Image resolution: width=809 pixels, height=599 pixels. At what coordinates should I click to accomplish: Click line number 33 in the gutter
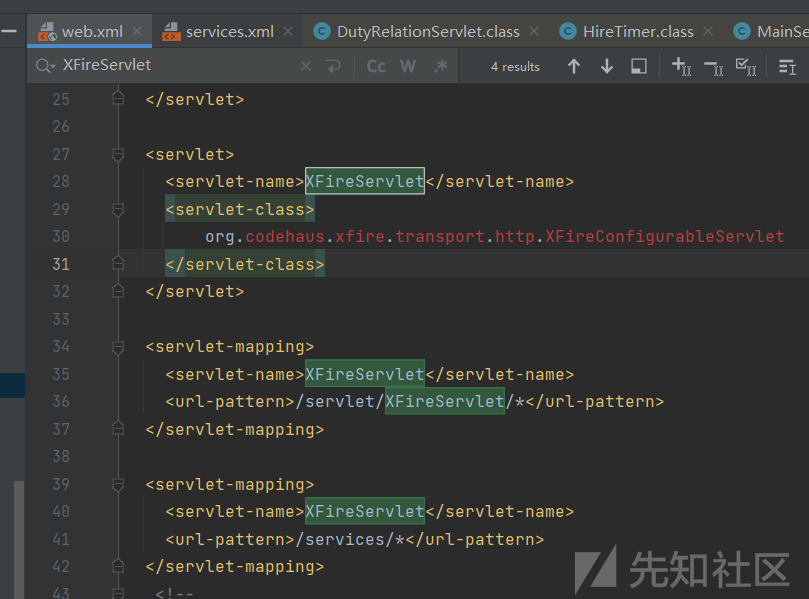tap(61, 319)
